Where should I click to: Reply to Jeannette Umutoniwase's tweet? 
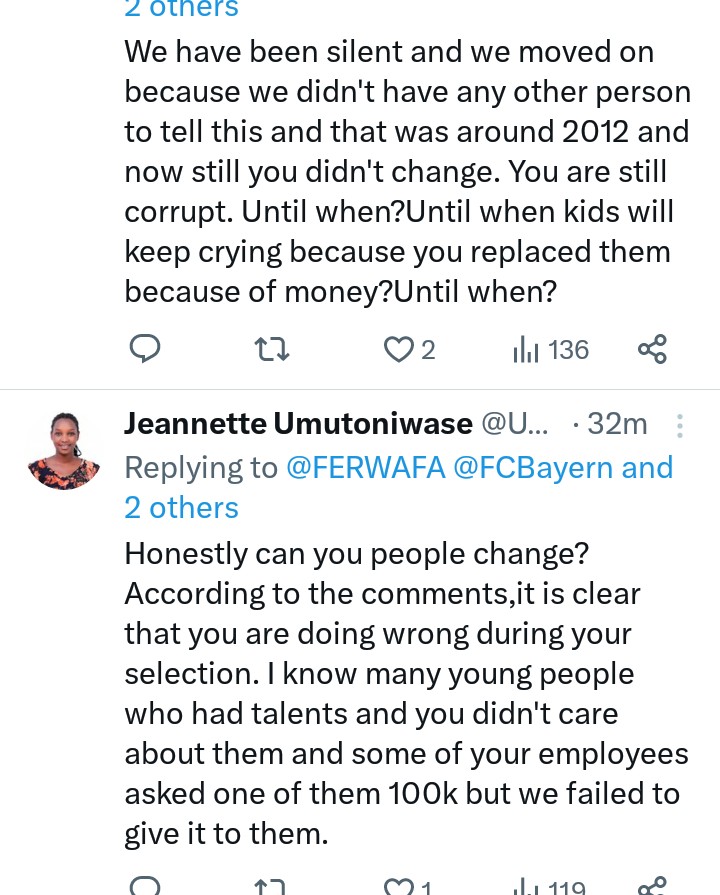[146, 886]
